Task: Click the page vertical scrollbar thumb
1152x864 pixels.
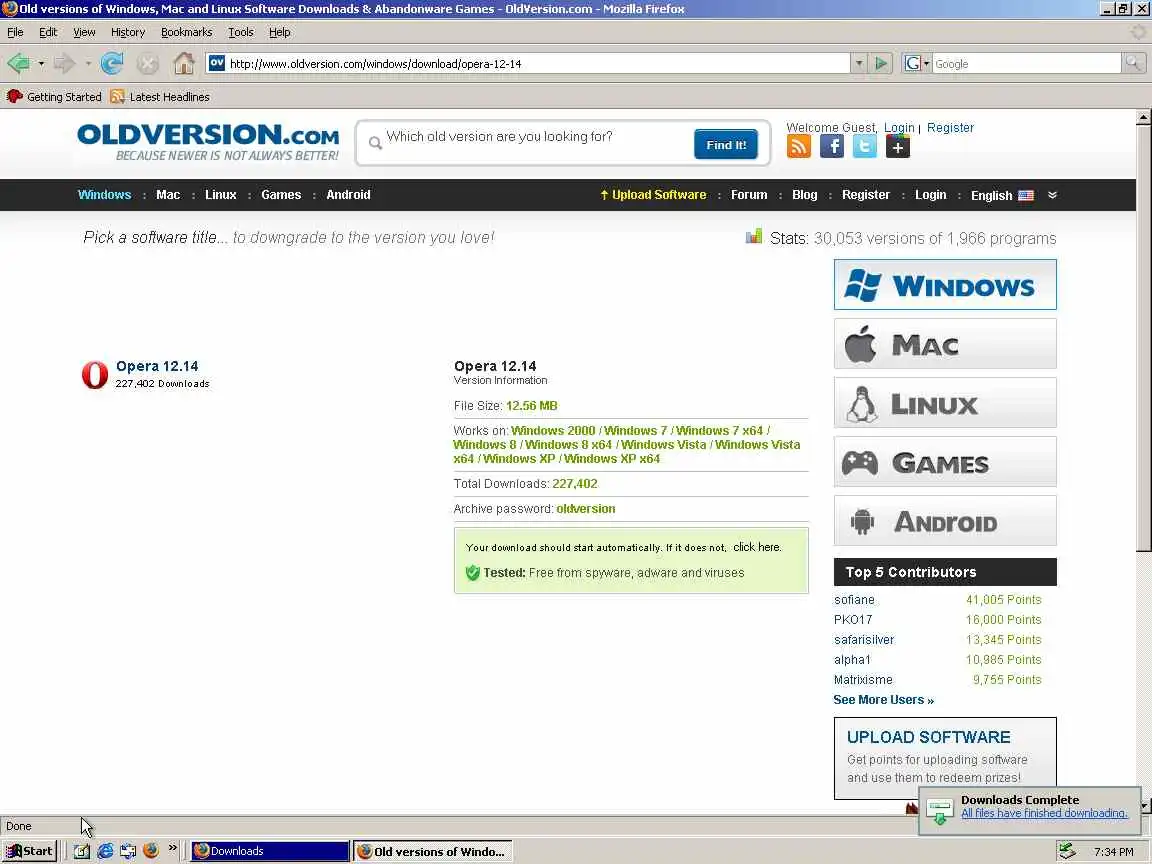Action: pyautogui.click(x=1143, y=336)
